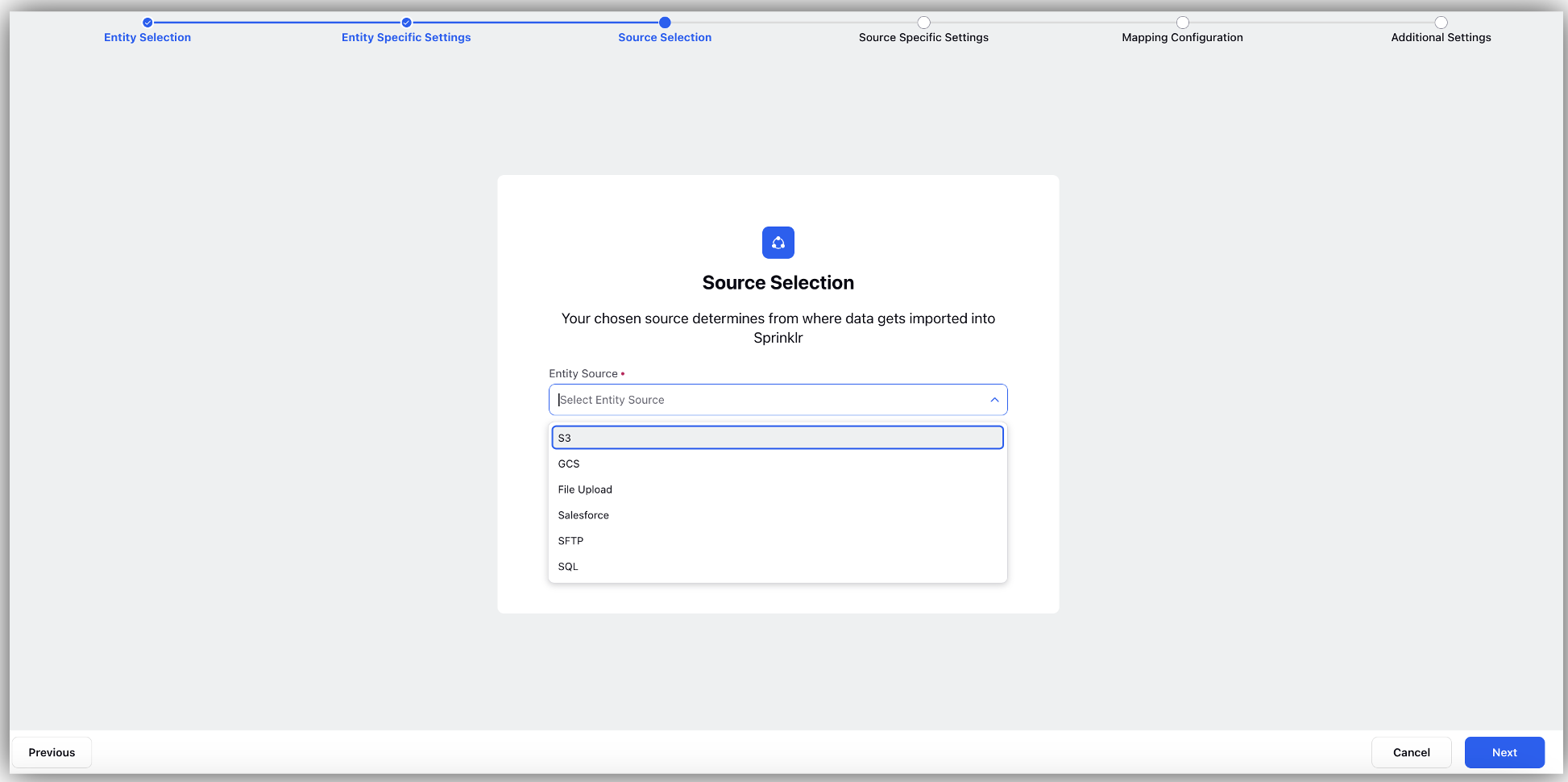Proceed with the Next button
The width and height of the screenshot is (1568, 782).
1504,752
